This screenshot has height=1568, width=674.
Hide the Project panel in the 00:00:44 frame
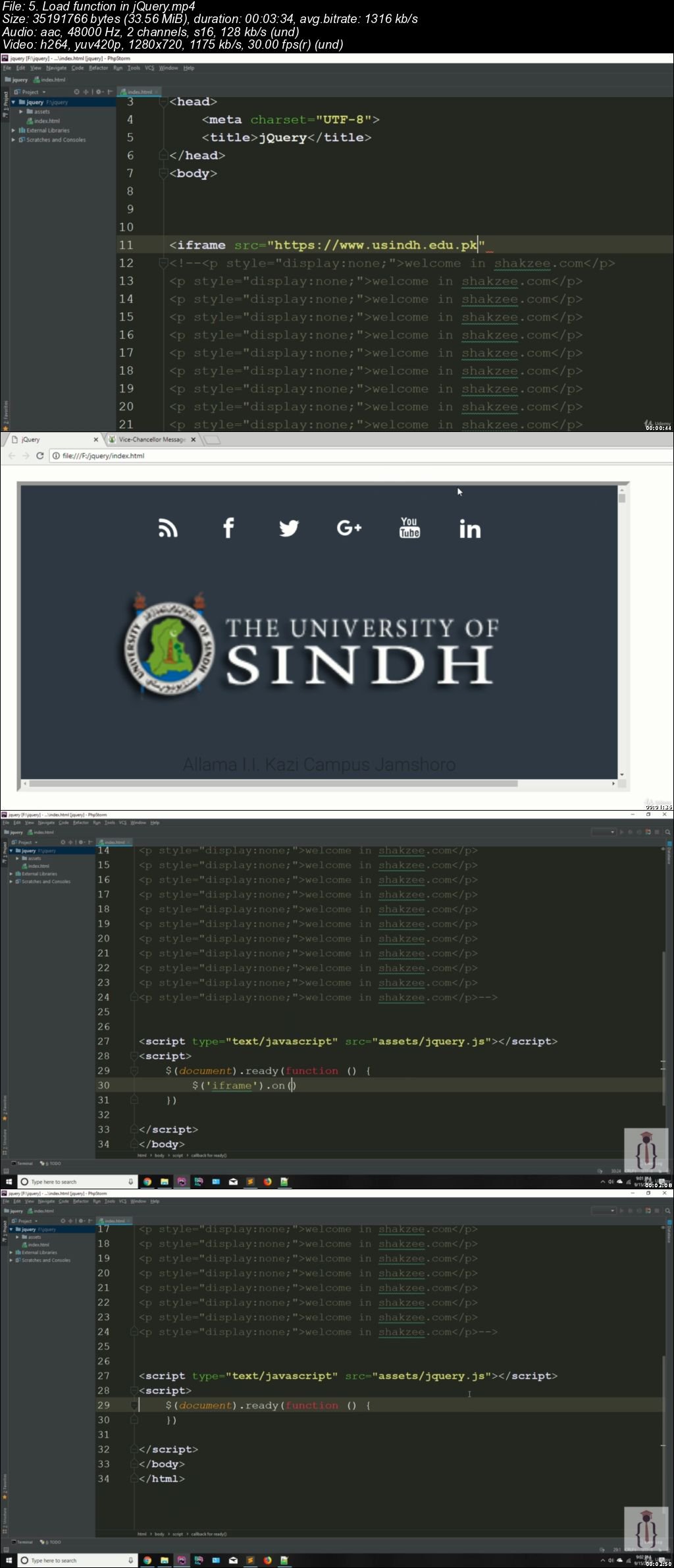(x=110, y=92)
